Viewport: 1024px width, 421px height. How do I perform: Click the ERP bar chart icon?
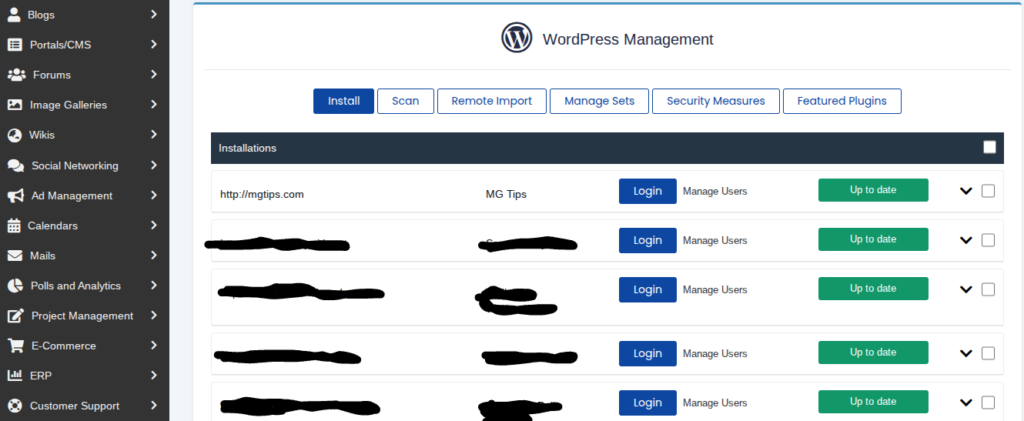[14, 376]
